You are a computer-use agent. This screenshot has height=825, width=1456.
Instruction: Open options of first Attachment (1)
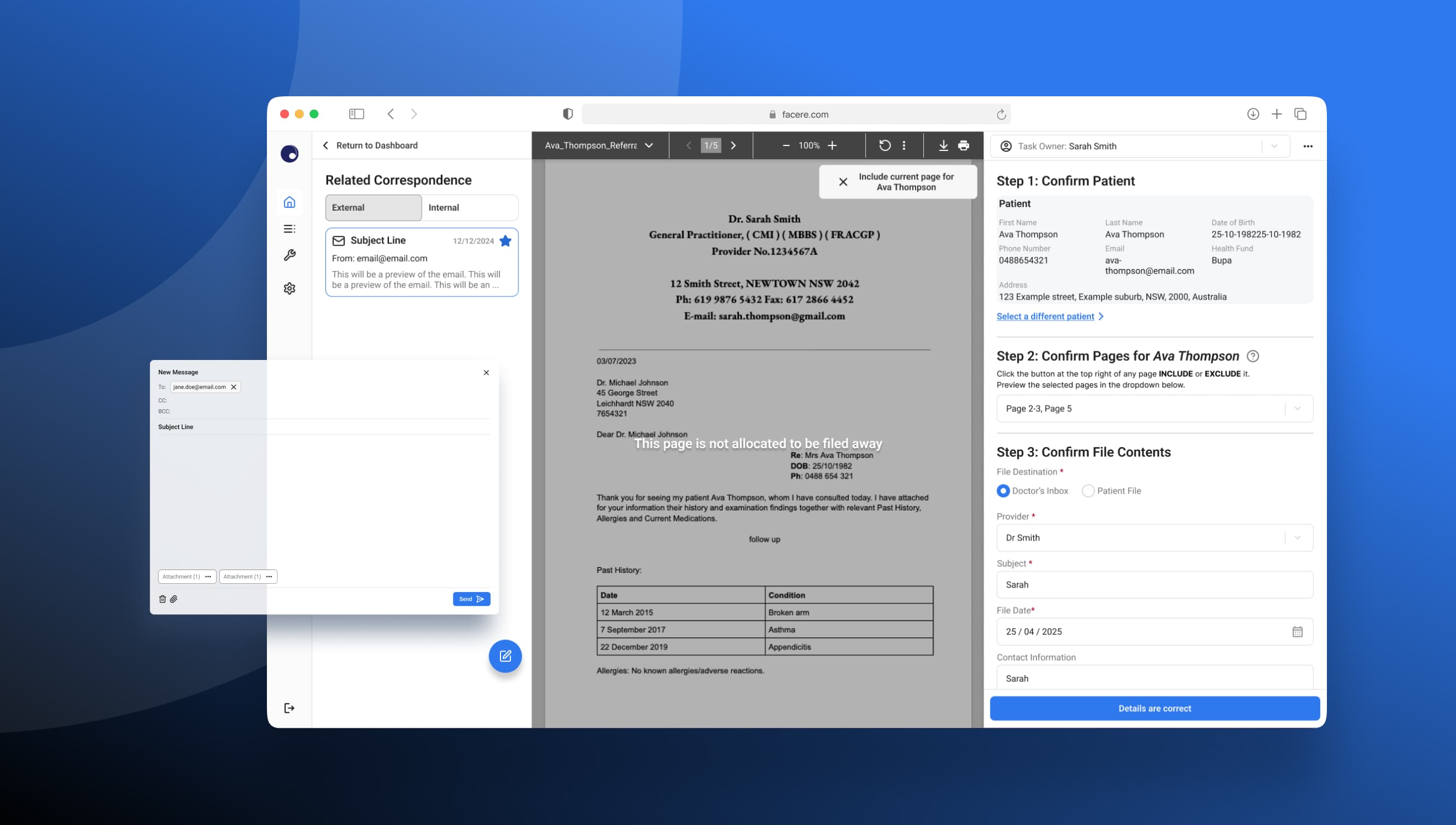208,577
